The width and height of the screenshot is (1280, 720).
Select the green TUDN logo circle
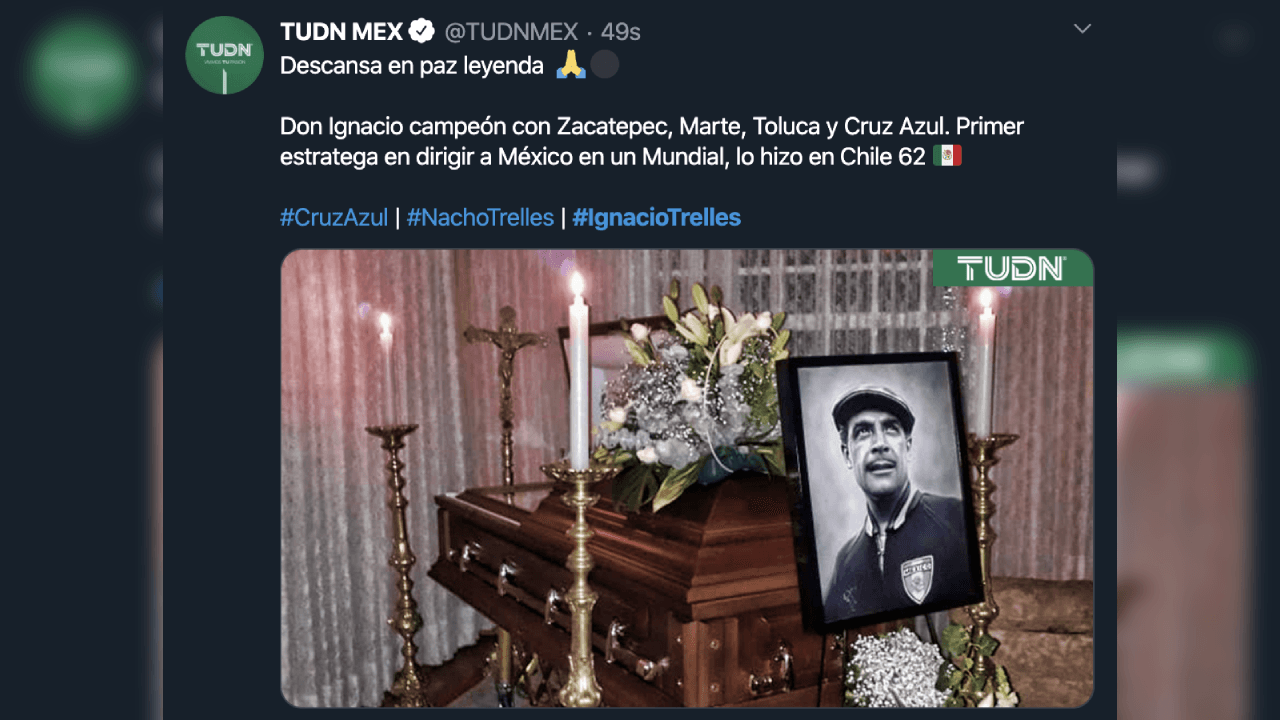223,55
